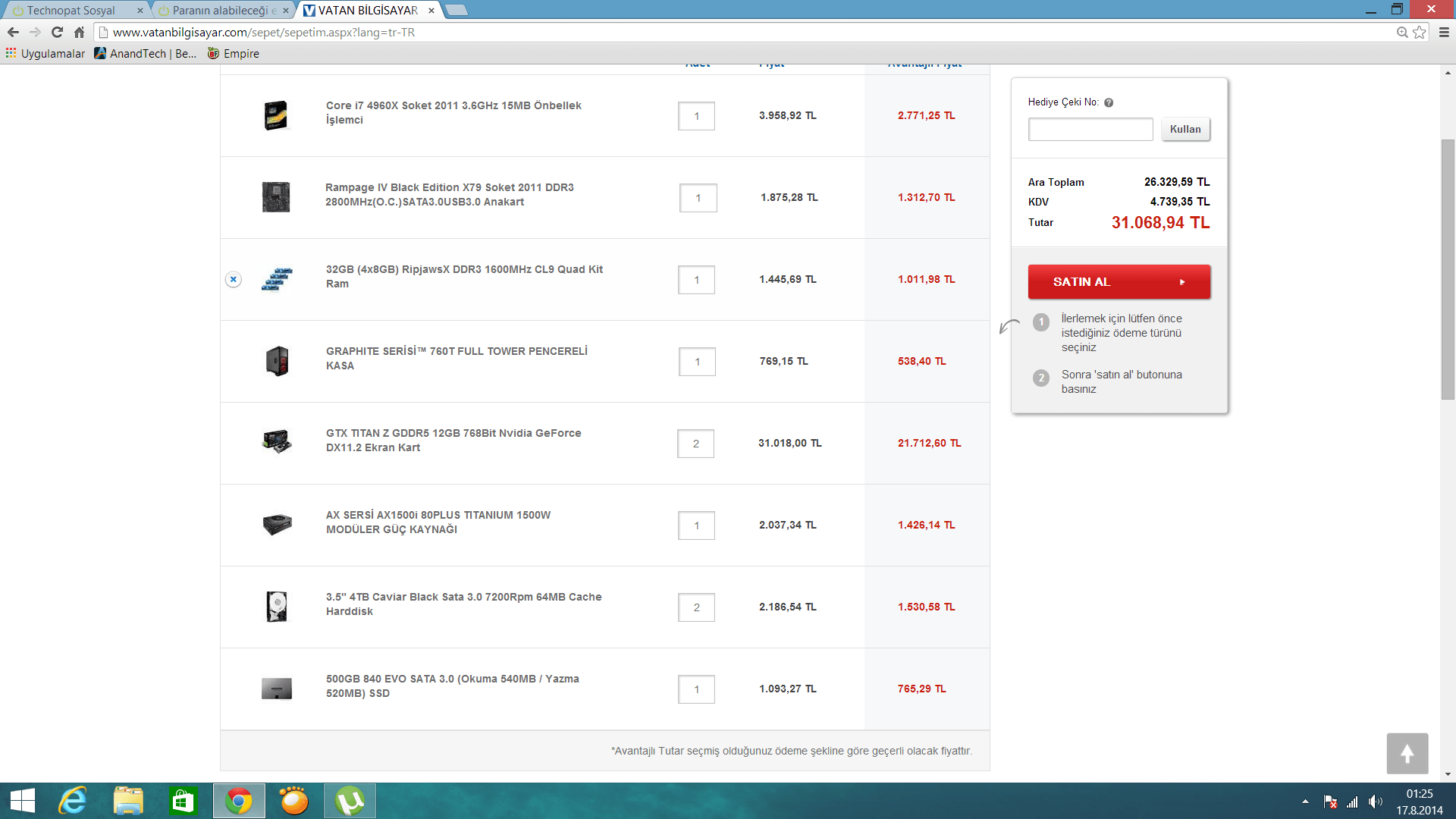Click the page vertical scrollbar thumb

(1448, 269)
